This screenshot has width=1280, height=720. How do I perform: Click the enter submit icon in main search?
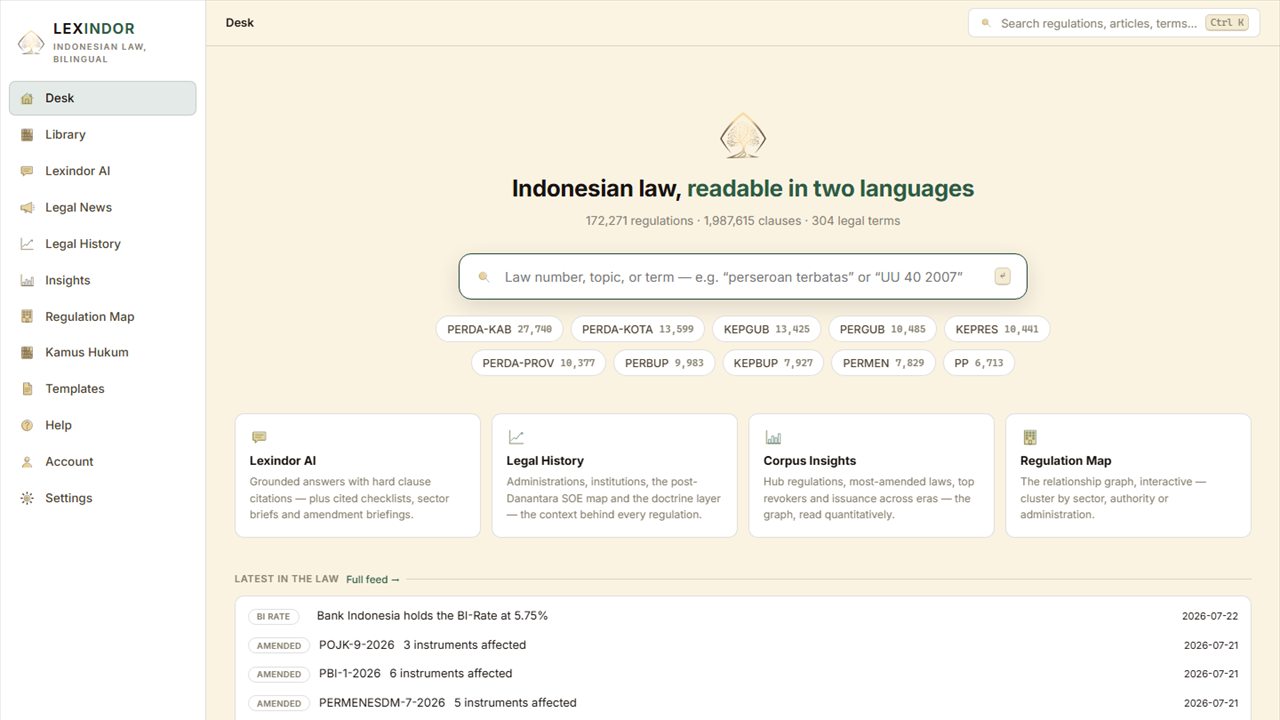pos(1002,277)
